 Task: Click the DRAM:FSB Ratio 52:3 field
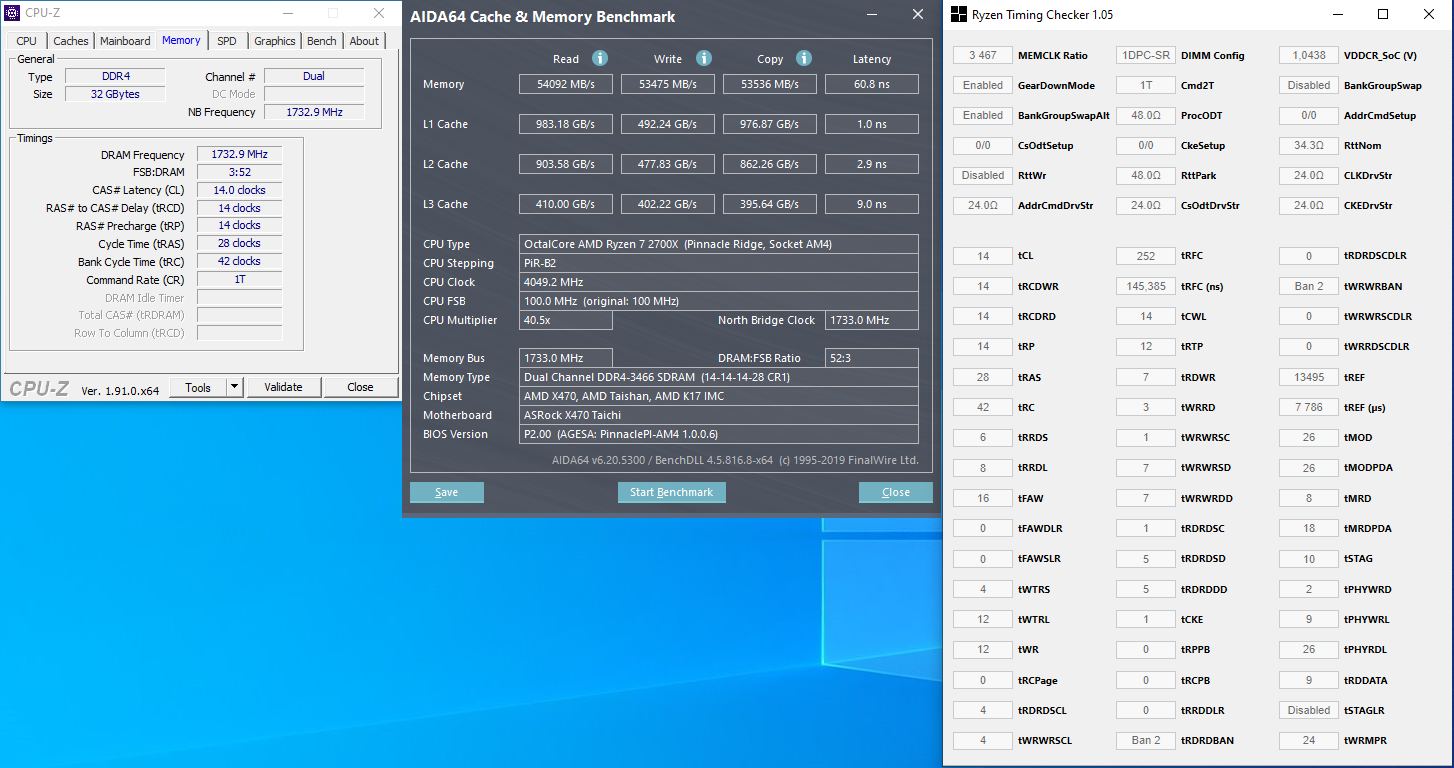point(872,358)
